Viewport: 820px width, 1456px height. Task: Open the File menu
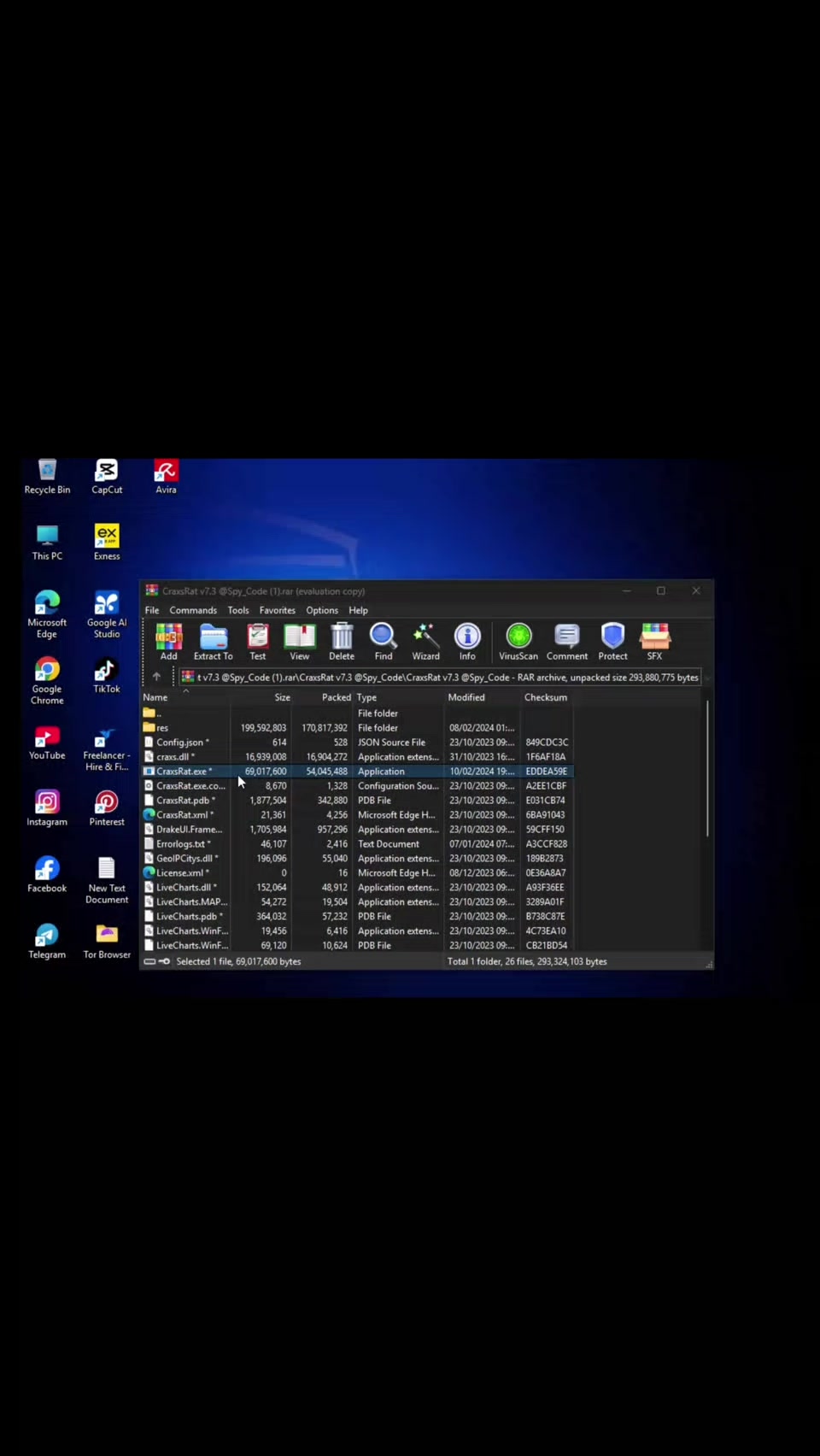[x=152, y=610]
